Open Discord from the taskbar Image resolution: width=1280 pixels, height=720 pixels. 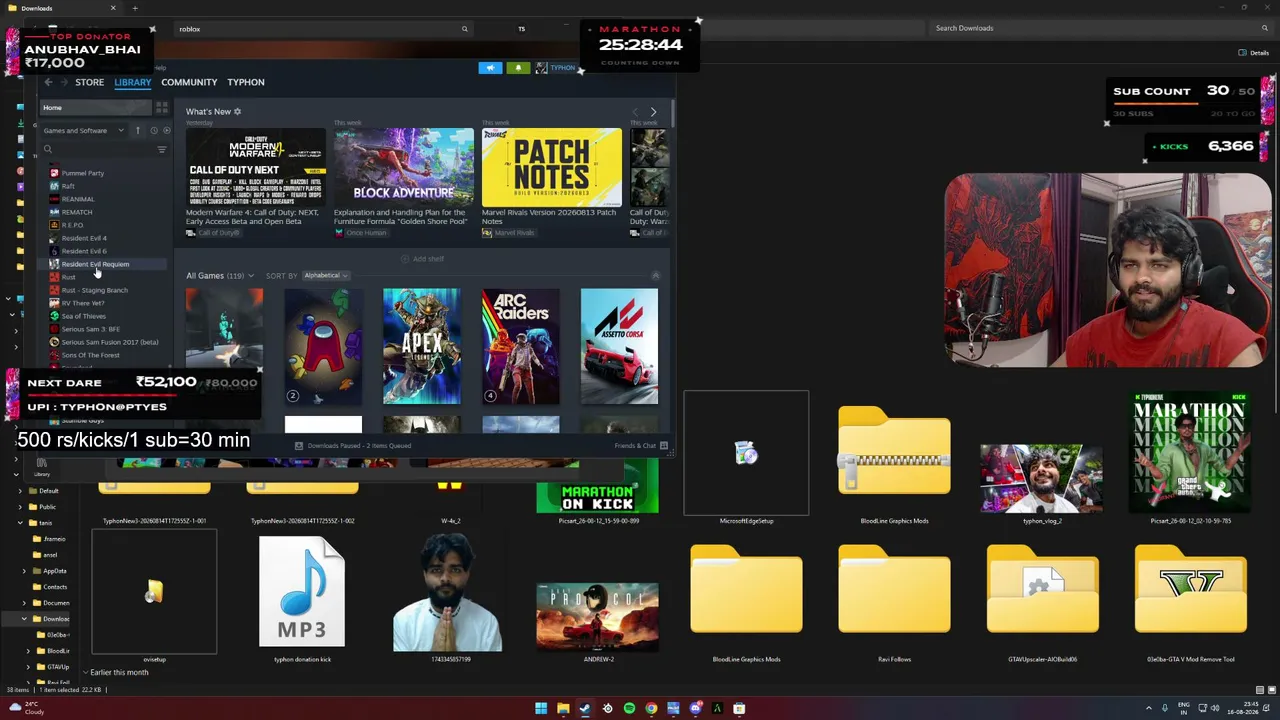tap(695, 709)
